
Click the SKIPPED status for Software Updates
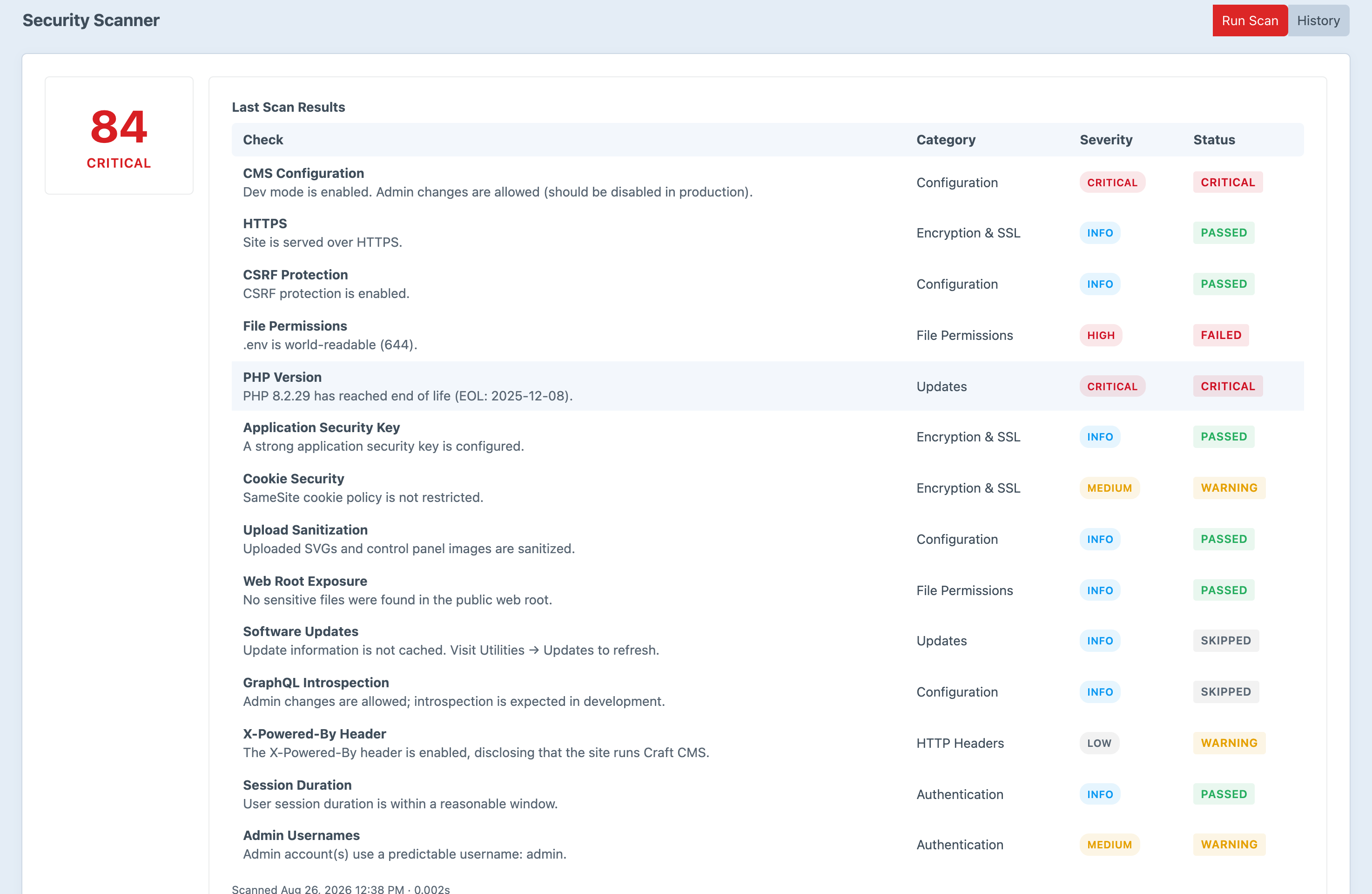click(x=1225, y=641)
